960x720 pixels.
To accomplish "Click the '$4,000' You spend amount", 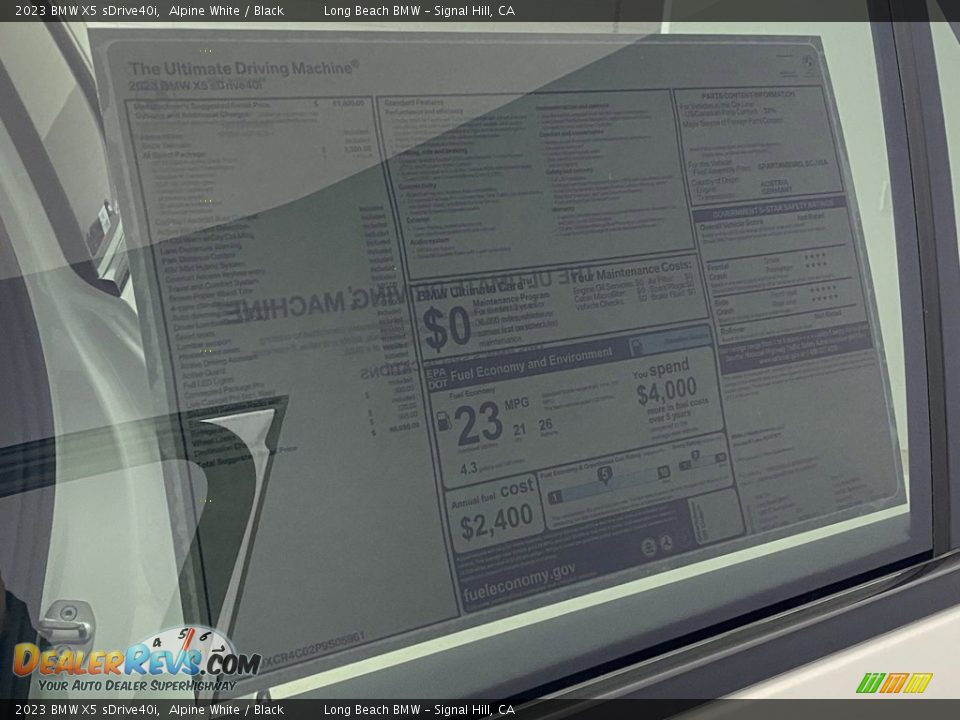I will point(666,390).
